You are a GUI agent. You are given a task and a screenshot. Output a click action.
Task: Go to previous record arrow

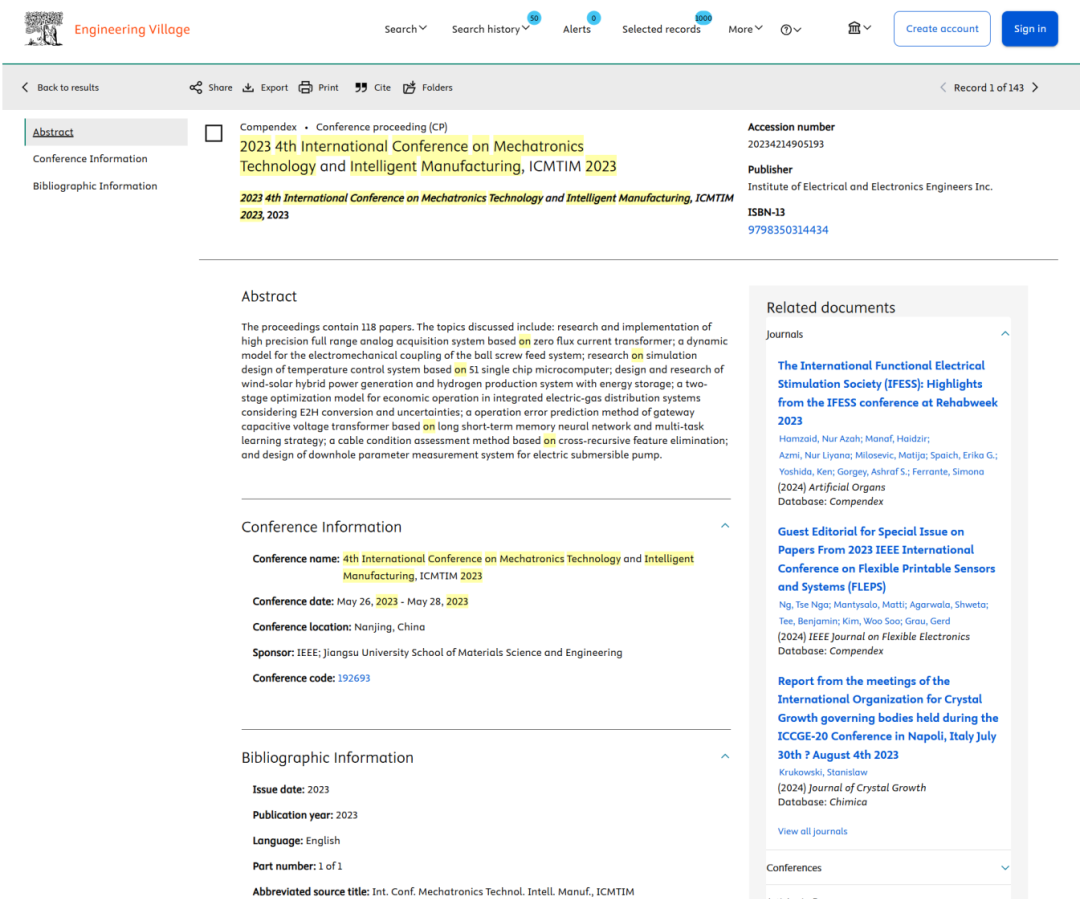(x=943, y=87)
